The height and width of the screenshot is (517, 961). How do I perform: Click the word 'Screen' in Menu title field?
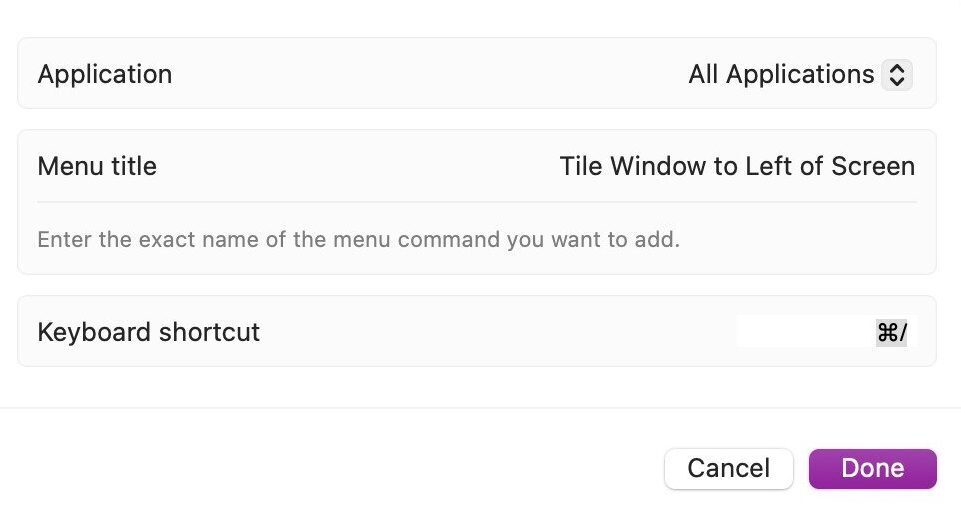click(x=873, y=166)
